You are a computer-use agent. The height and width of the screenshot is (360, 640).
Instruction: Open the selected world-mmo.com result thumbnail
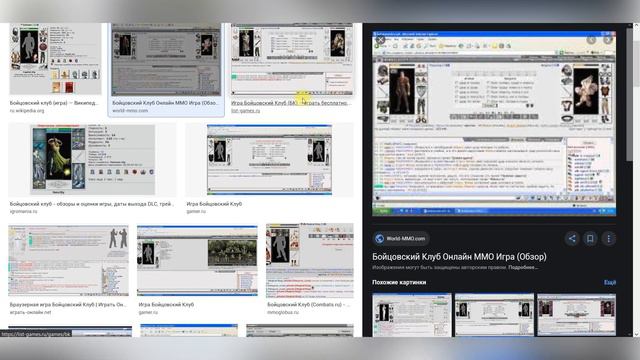[166, 60]
